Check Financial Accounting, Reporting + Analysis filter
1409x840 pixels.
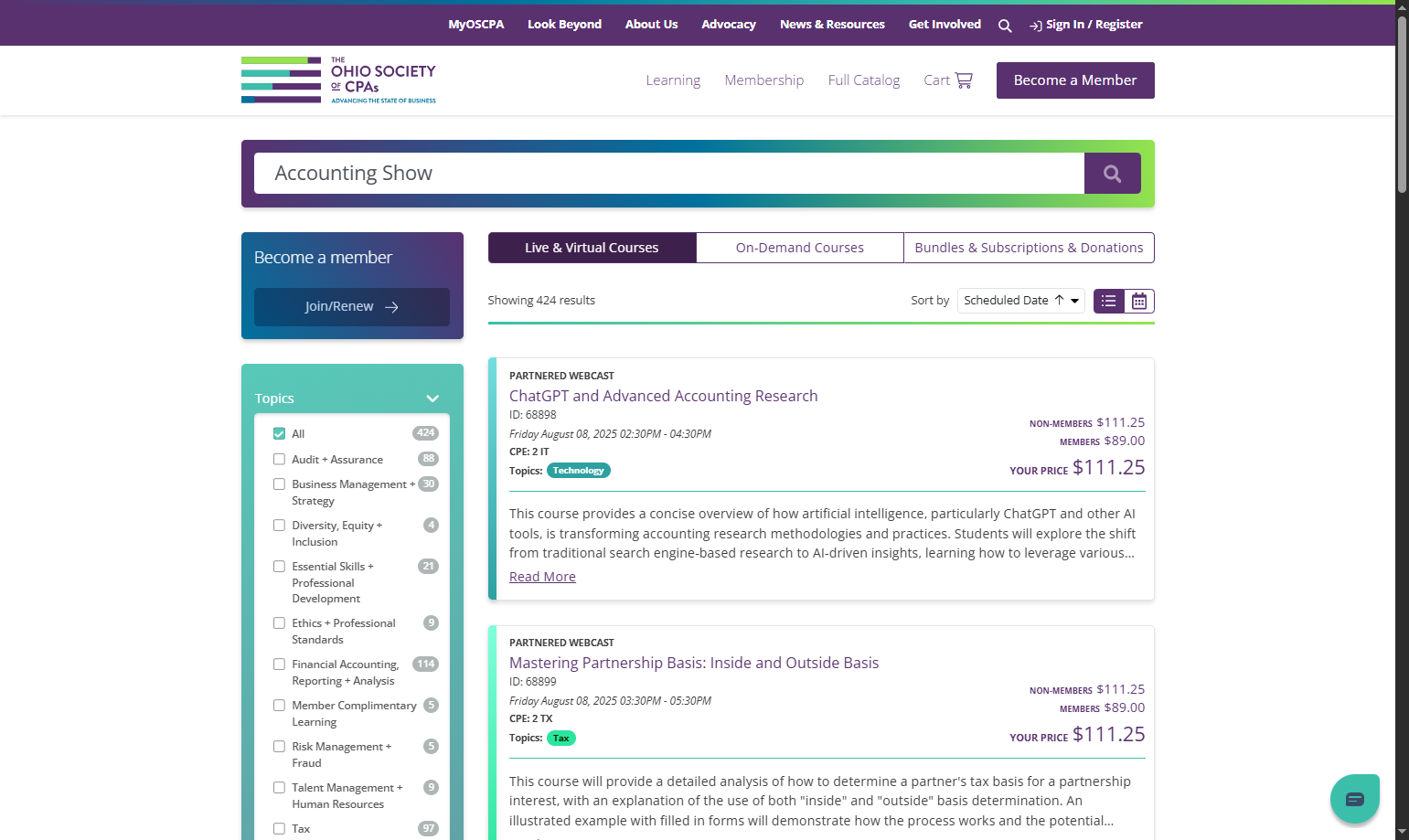279,664
